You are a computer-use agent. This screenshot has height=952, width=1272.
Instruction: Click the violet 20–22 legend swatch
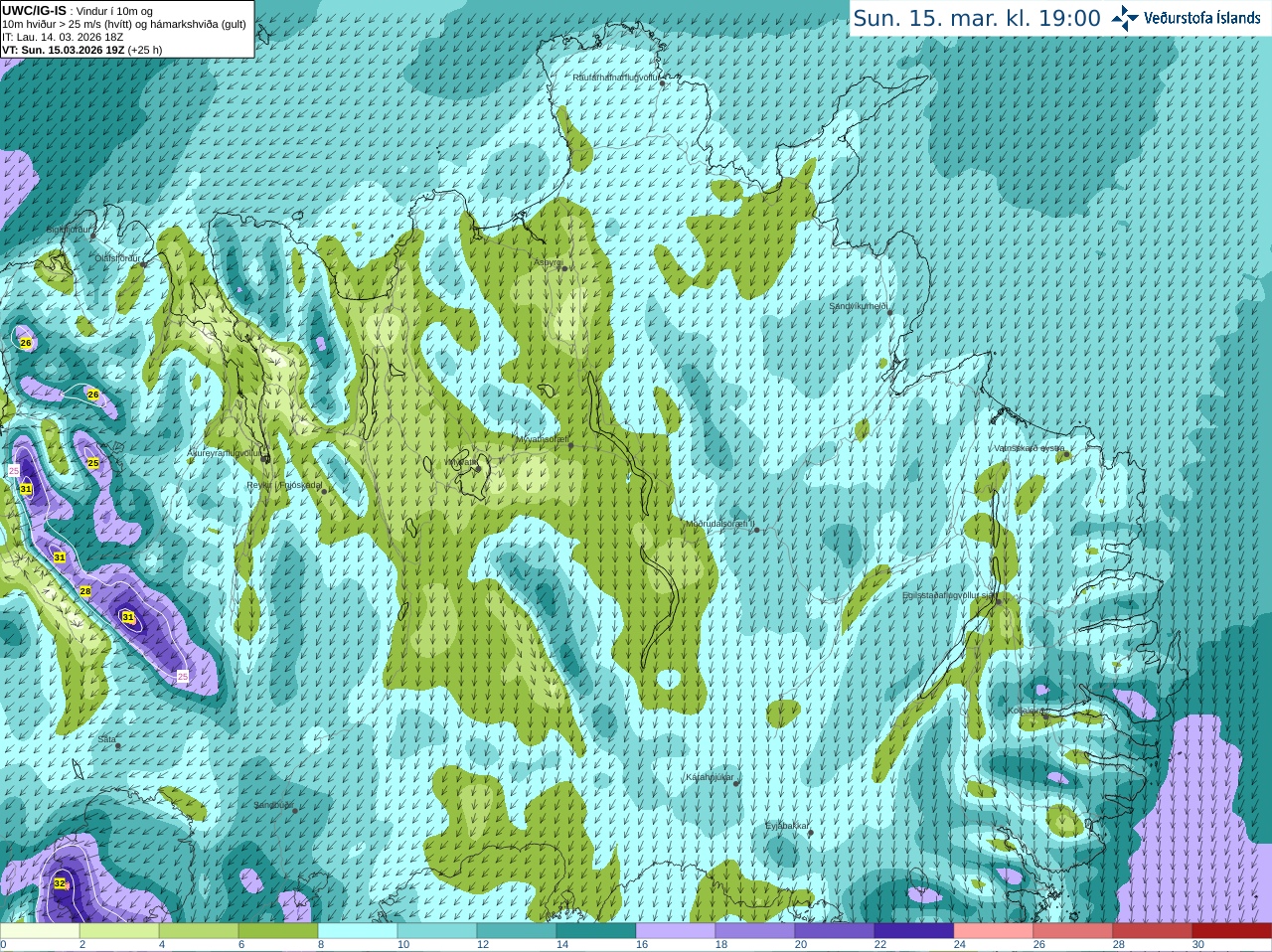click(x=835, y=931)
